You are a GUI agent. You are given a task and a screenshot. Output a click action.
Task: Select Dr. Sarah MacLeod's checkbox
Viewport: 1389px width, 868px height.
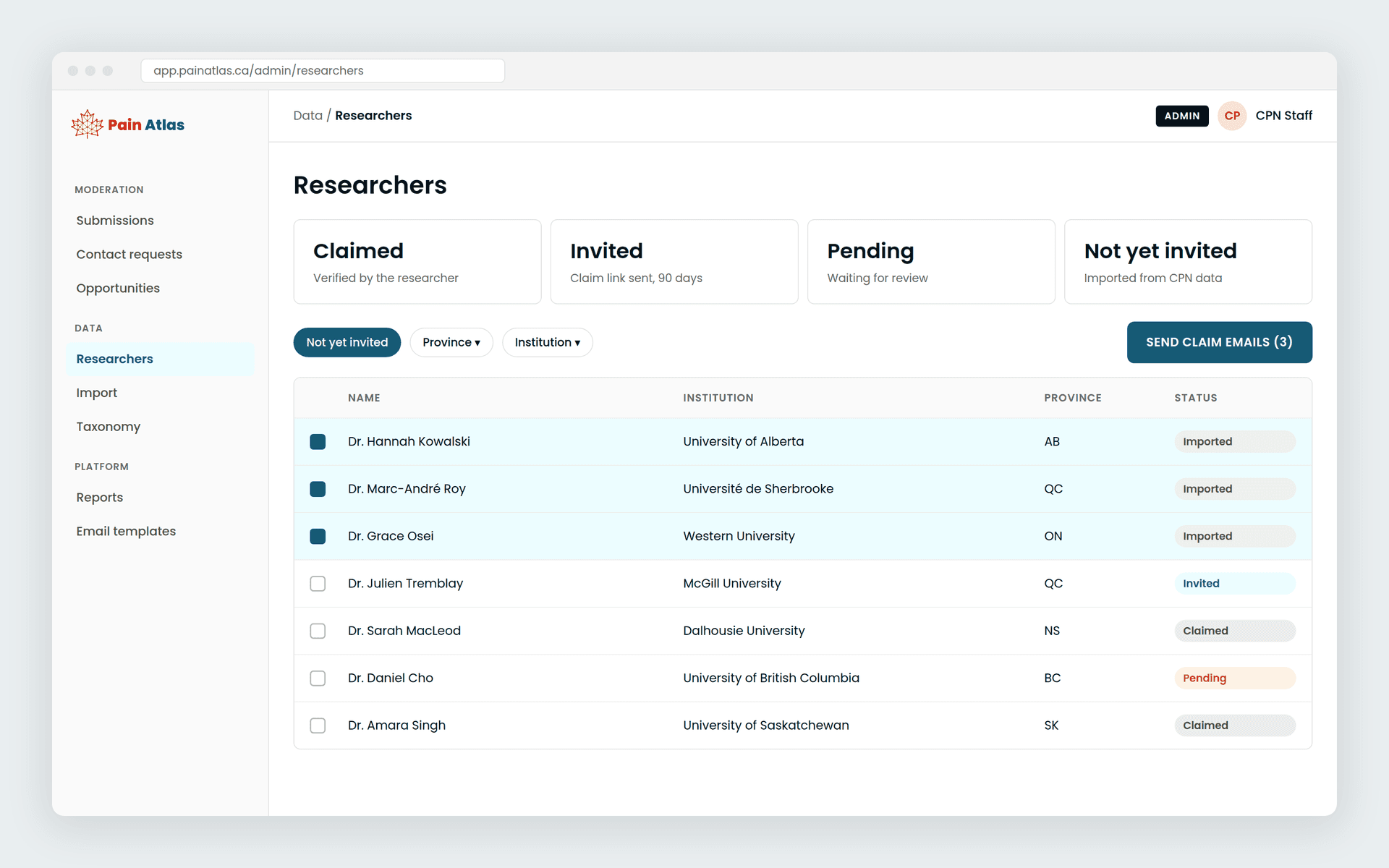click(x=318, y=631)
